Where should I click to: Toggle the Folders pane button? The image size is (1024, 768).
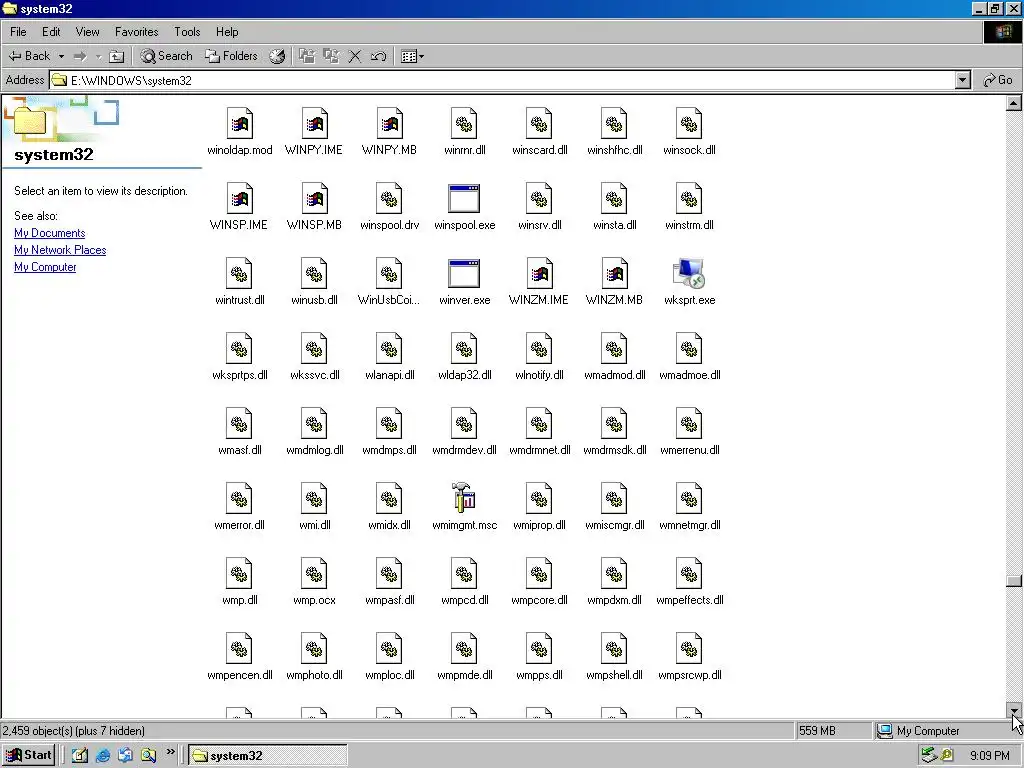point(231,56)
